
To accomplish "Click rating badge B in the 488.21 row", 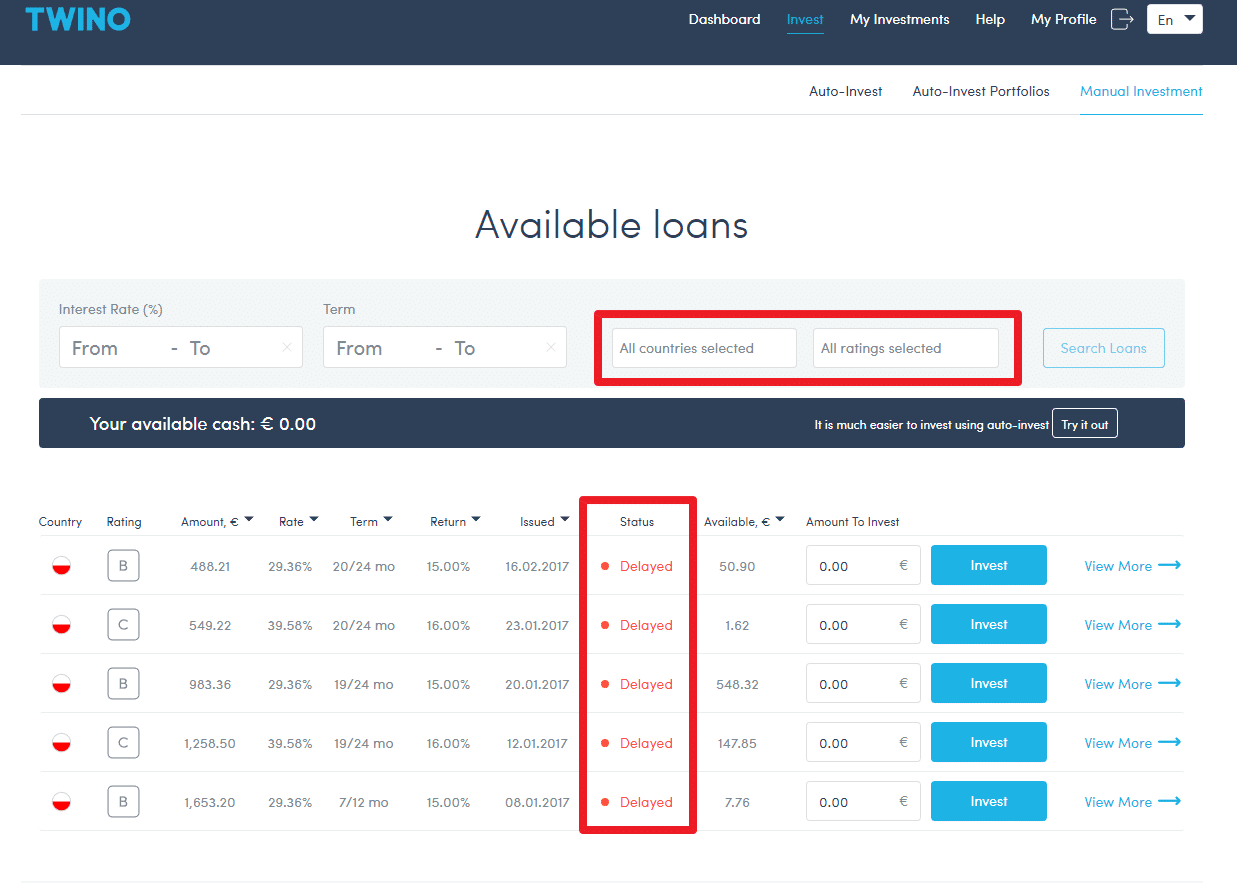I will pyautogui.click(x=123, y=566).
